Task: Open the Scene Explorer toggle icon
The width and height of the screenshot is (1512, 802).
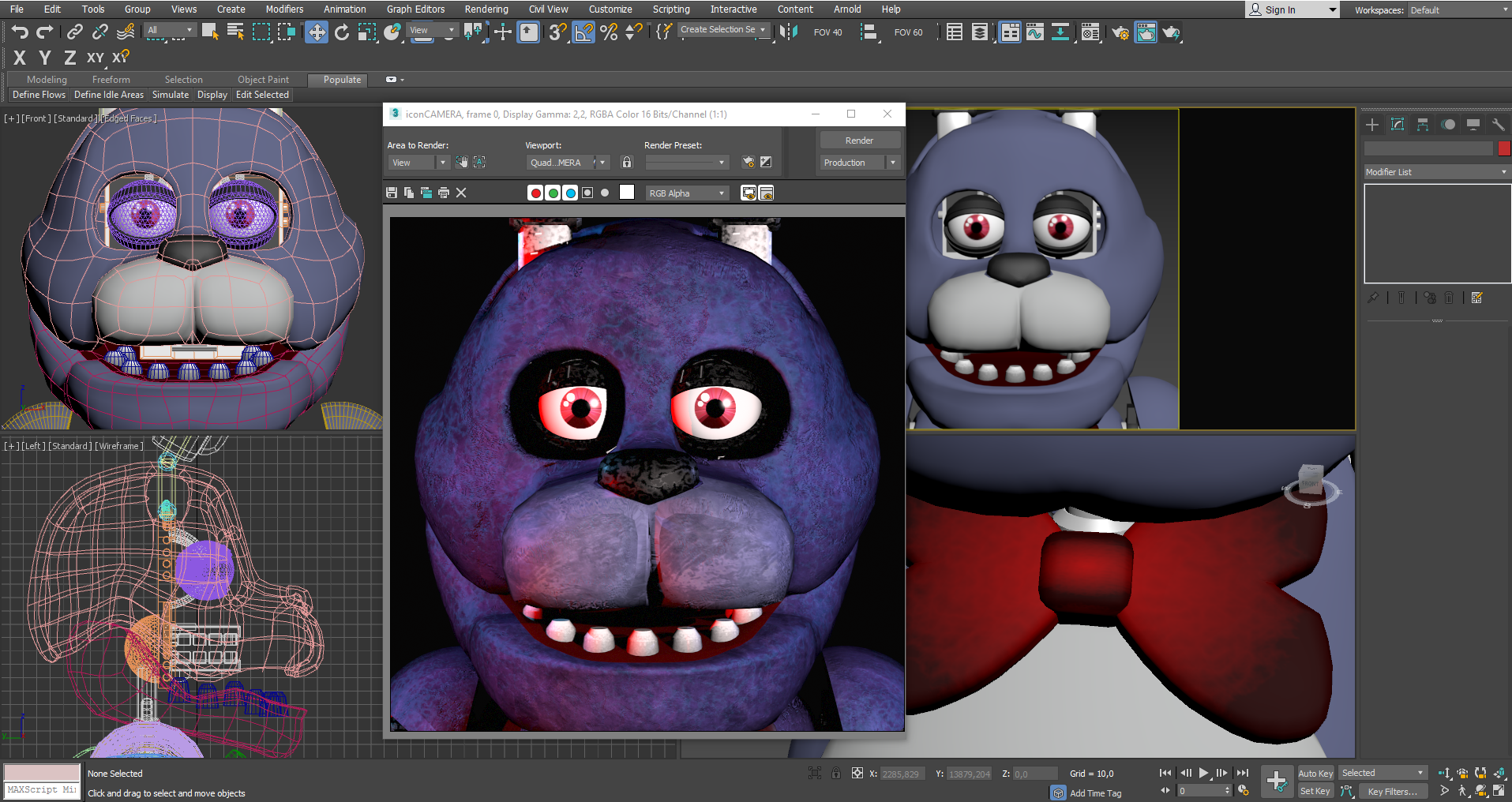Action: [955, 32]
